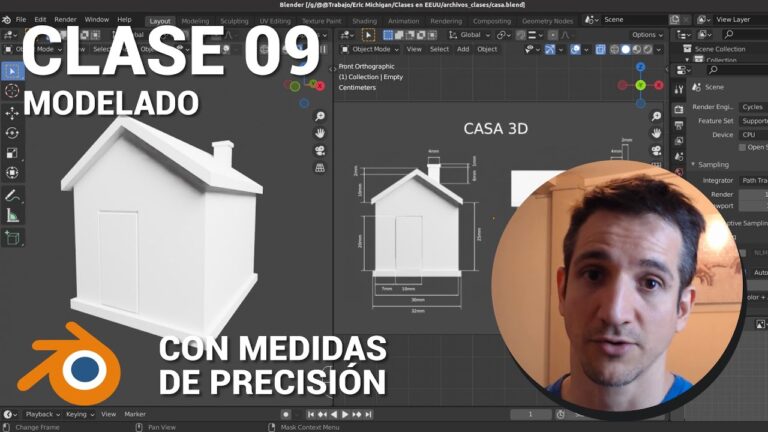Toggle viewport overlays display

[576, 49]
